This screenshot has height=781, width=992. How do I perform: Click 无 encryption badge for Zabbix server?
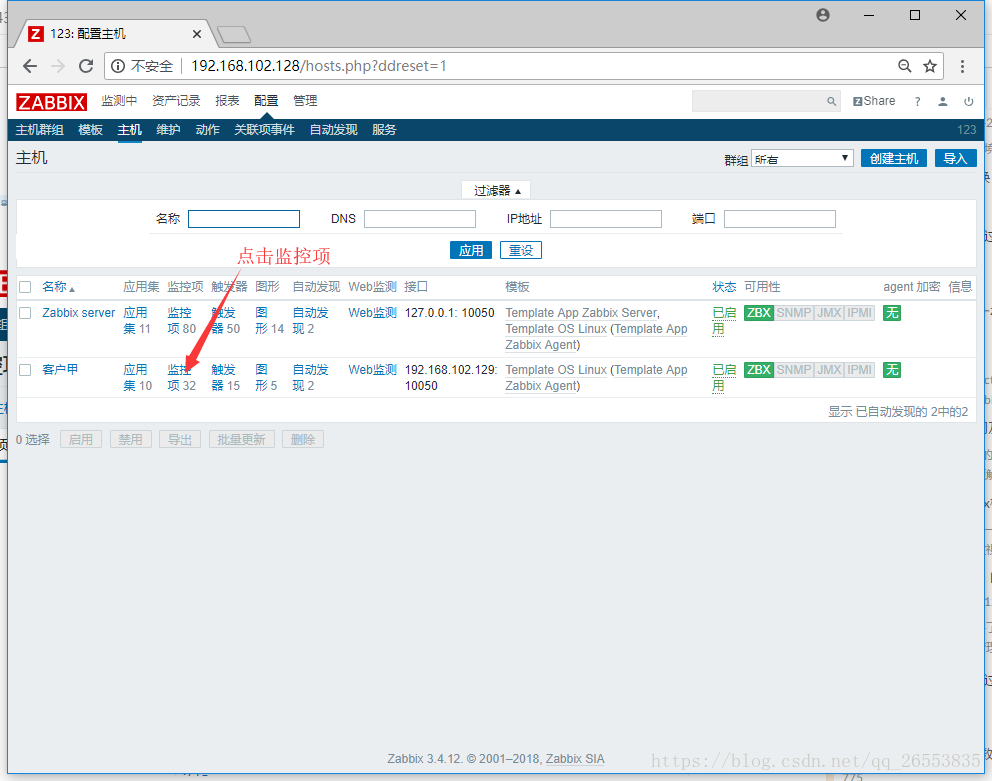pos(892,313)
